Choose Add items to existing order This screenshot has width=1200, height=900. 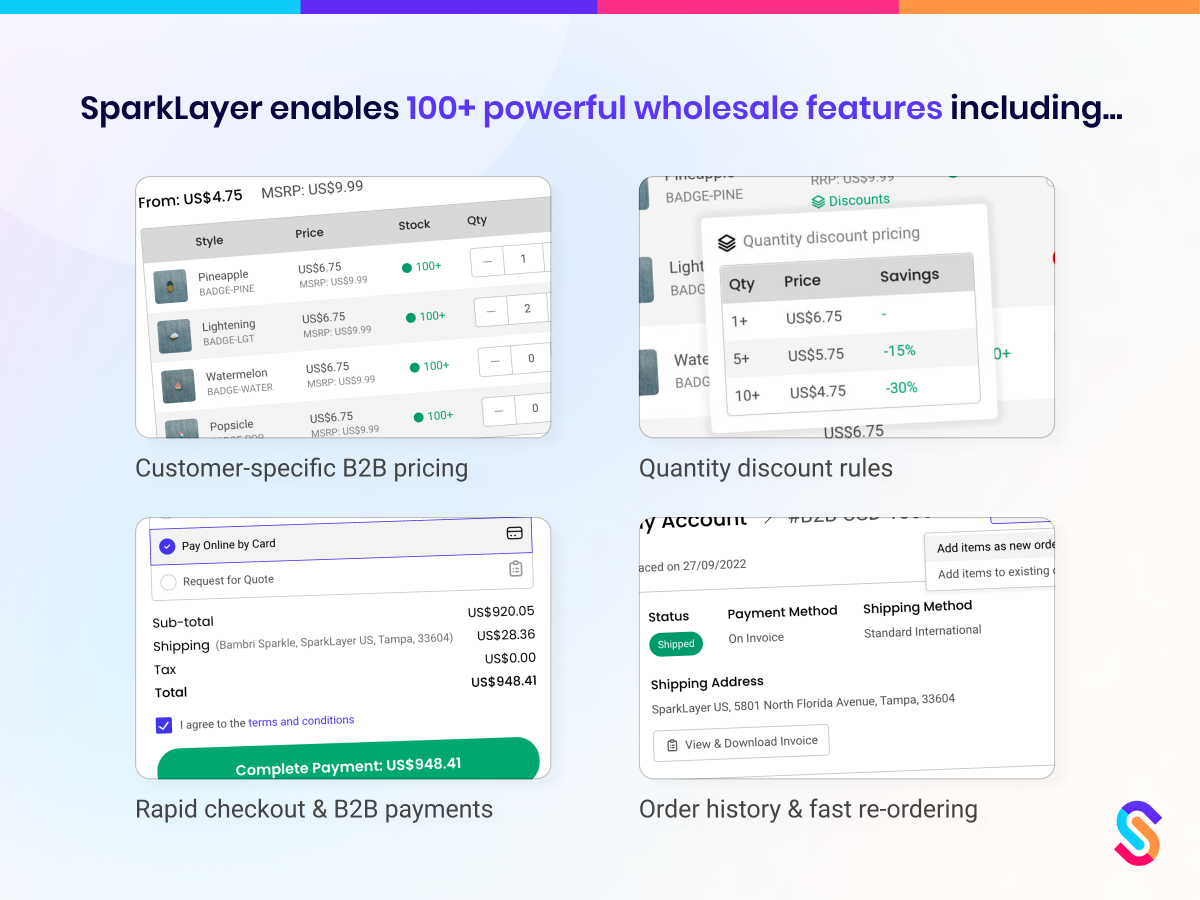pos(994,572)
